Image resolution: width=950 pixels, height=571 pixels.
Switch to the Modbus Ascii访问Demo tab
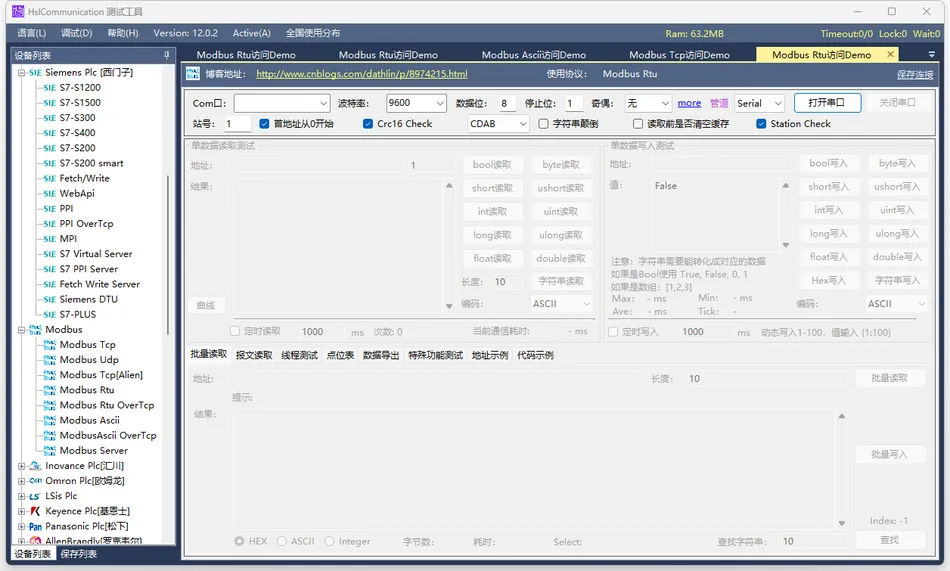tap(534, 55)
